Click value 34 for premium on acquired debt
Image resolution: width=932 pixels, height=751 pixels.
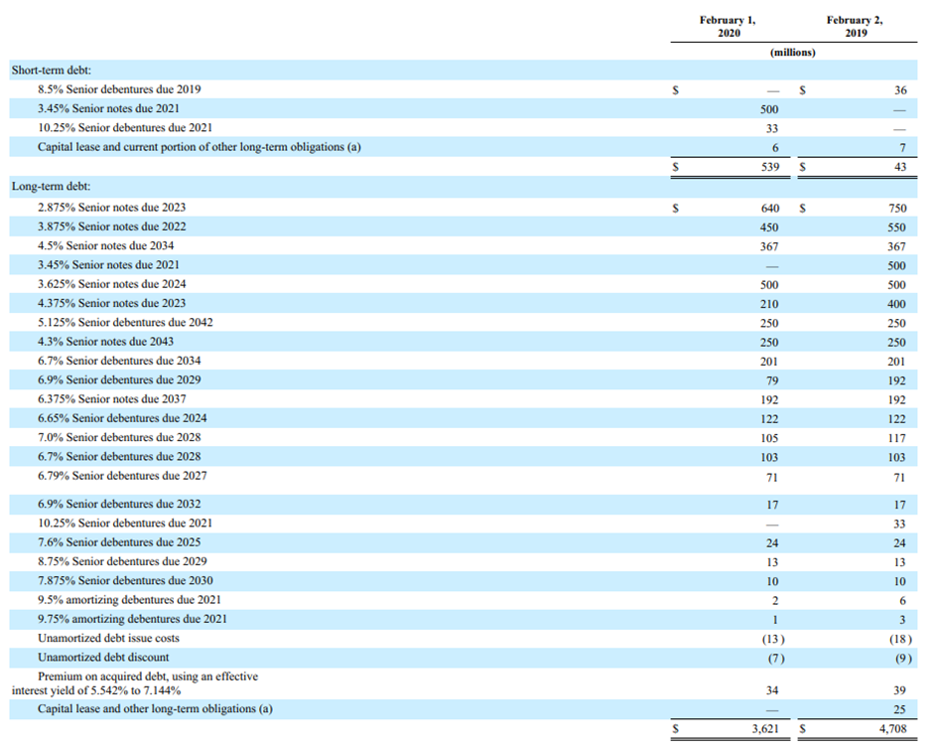click(x=772, y=690)
